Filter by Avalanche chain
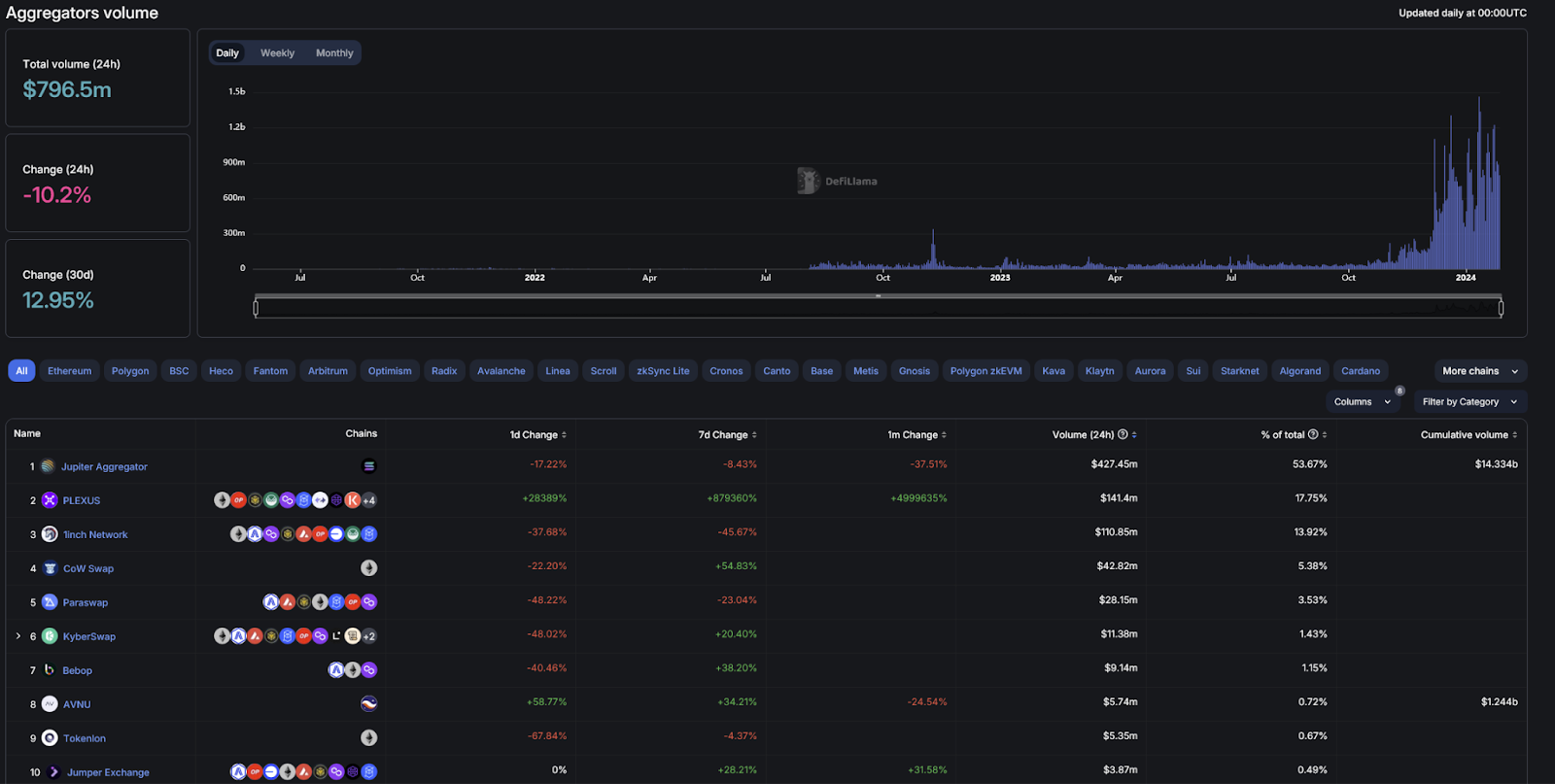 pyautogui.click(x=501, y=371)
